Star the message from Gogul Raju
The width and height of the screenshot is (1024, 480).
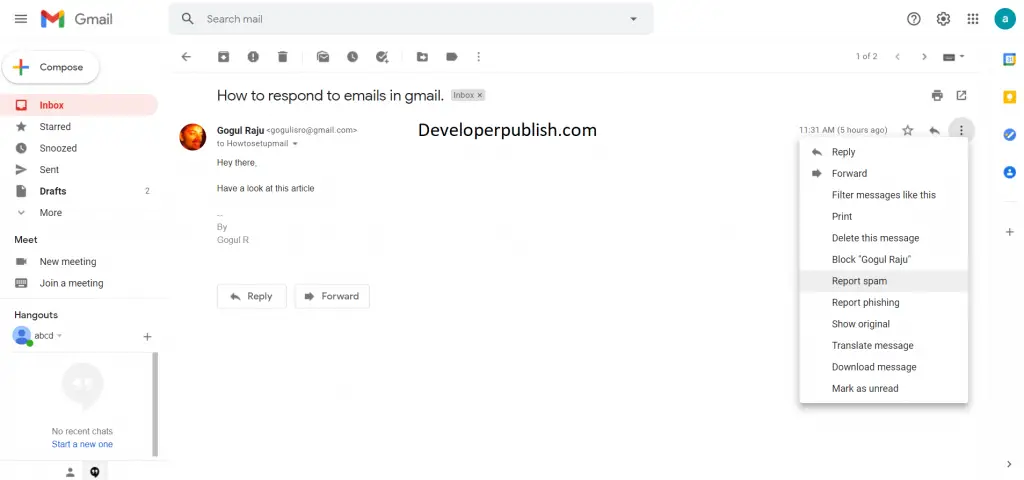908,130
